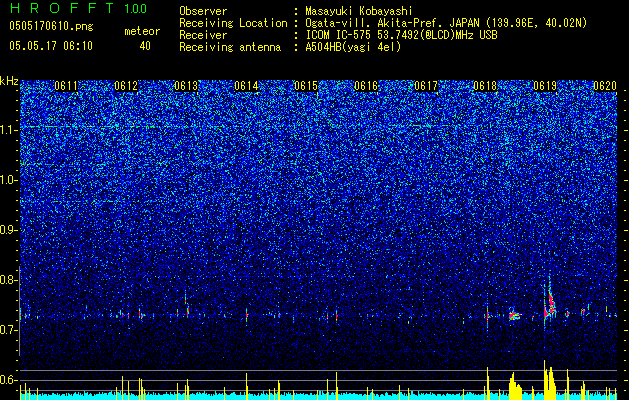Click the 0615 time marker
Viewport: 629px width, 400px height.
(x=306, y=86)
